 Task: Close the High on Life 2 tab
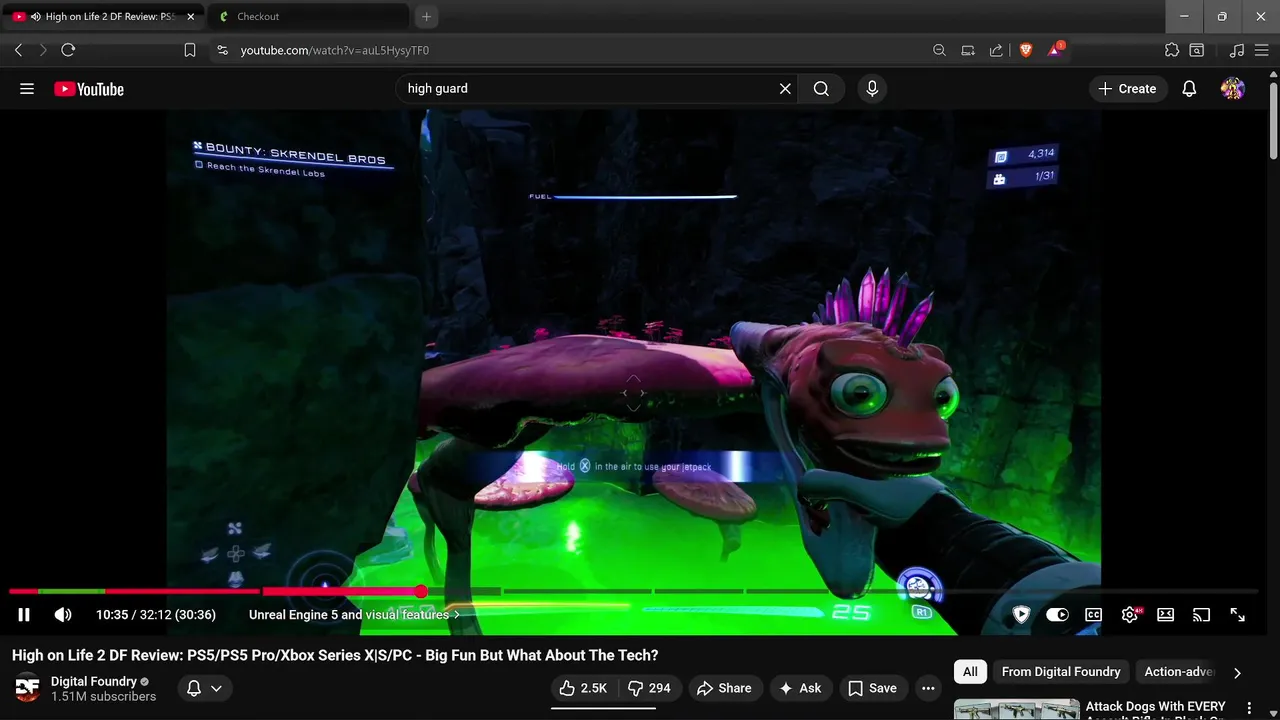tap(190, 17)
